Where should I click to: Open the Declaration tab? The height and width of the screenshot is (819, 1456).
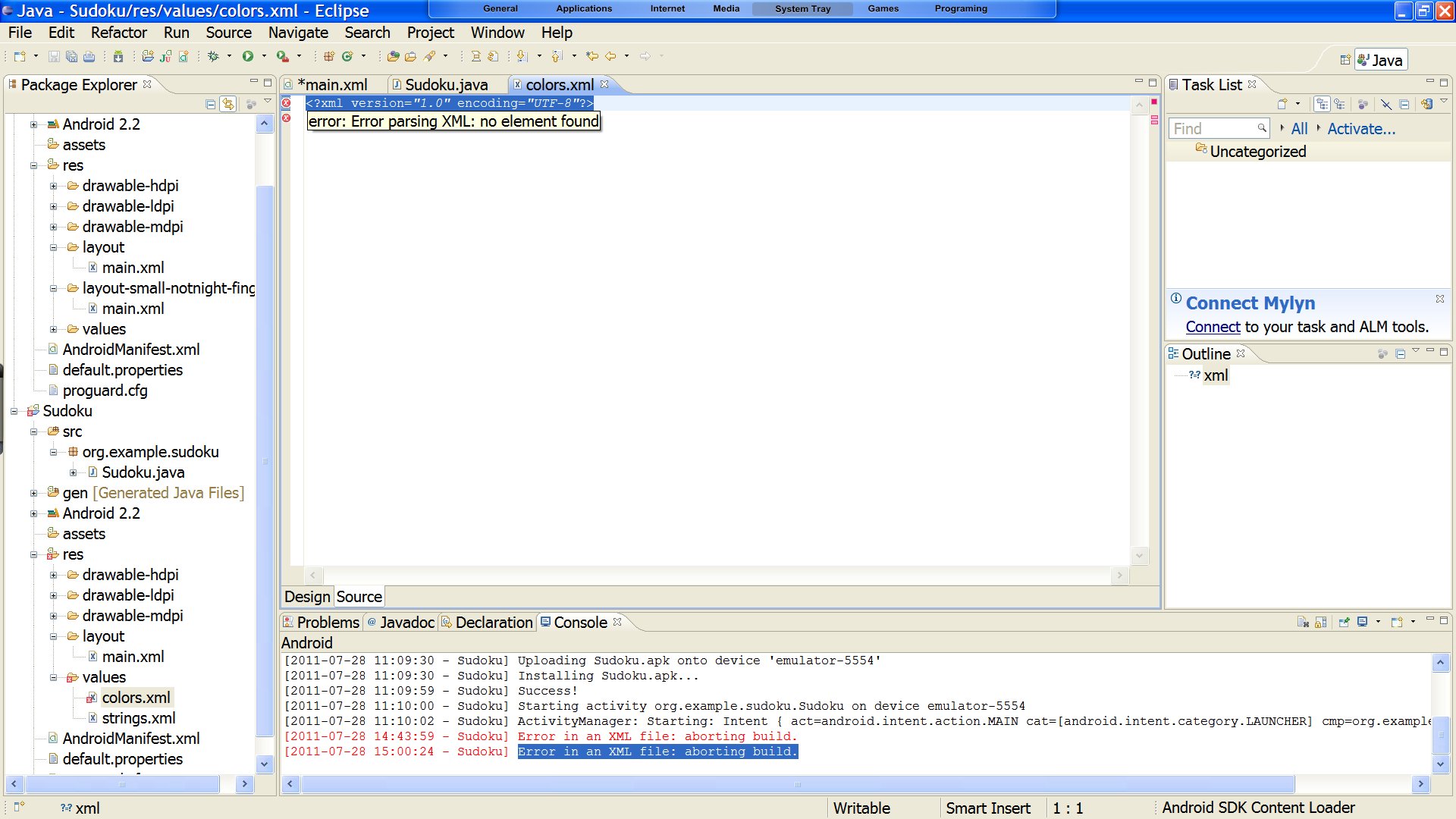pyautogui.click(x=487, y=623)
